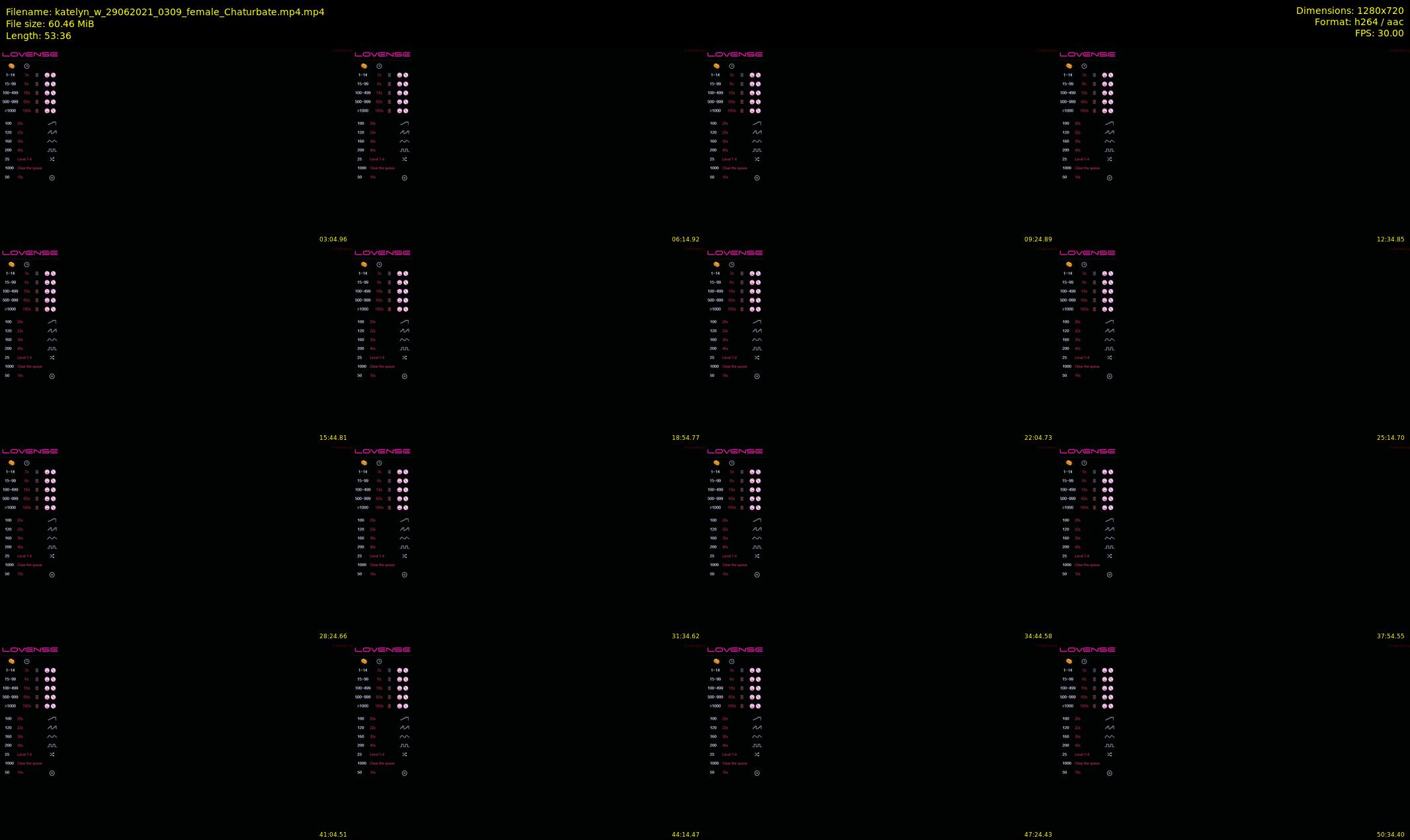This screenshot has width=1410, height=840.
Task: Click the Lovense logo in the 37:54.55 frame
Action: [x=1087, y=451]
